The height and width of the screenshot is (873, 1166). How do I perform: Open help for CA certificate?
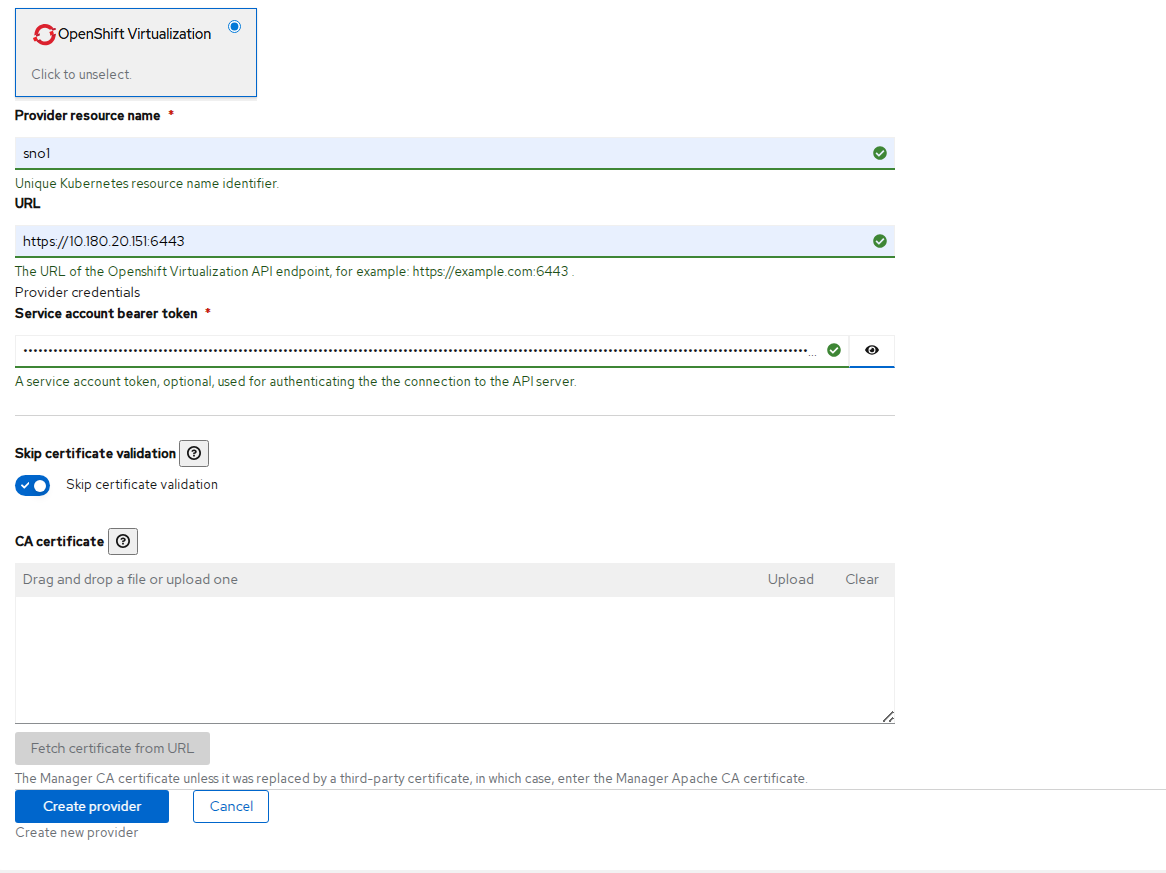[x=123, y=541]
